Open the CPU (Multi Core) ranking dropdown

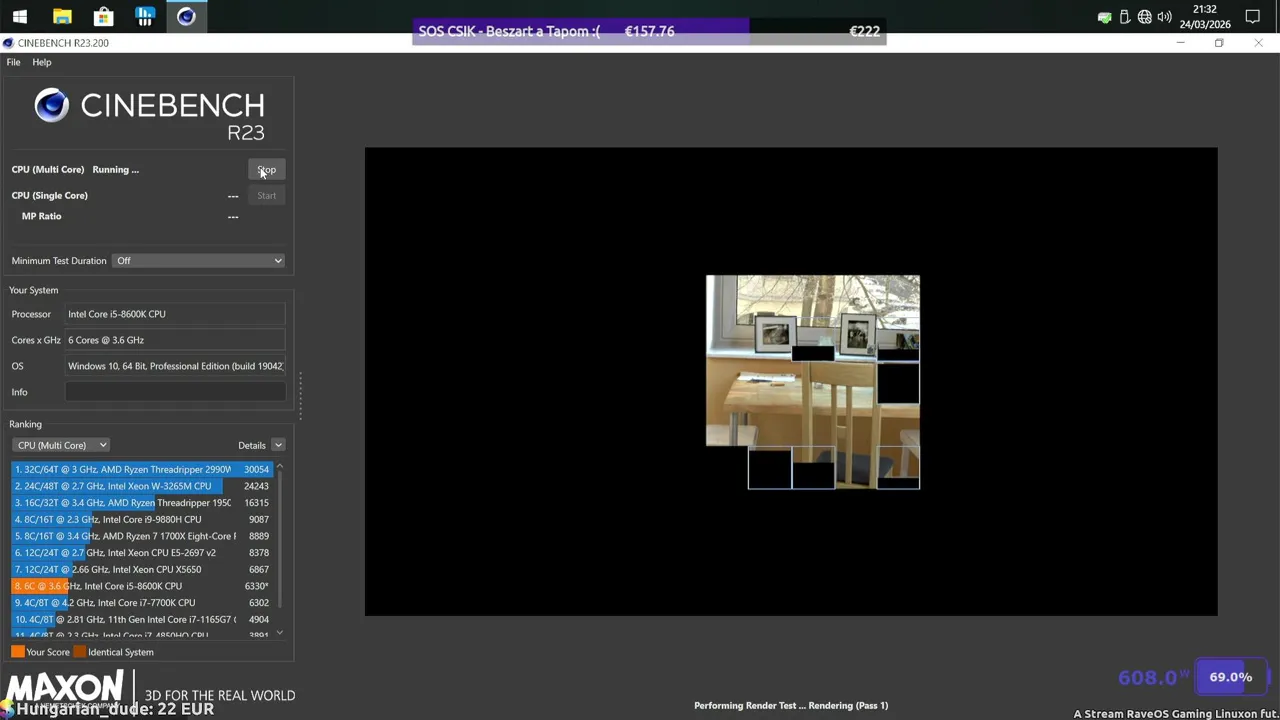[61, 445]
